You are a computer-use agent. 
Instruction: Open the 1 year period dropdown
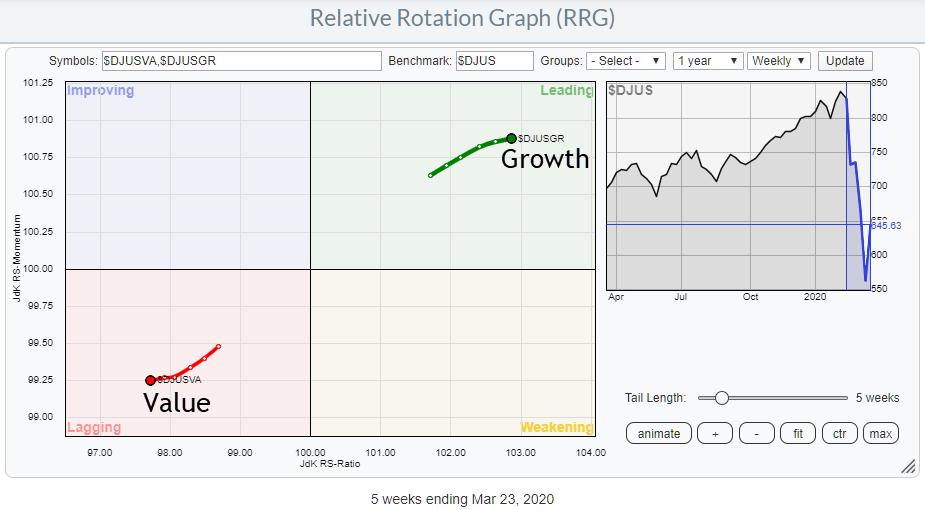[x=707, y=61]
